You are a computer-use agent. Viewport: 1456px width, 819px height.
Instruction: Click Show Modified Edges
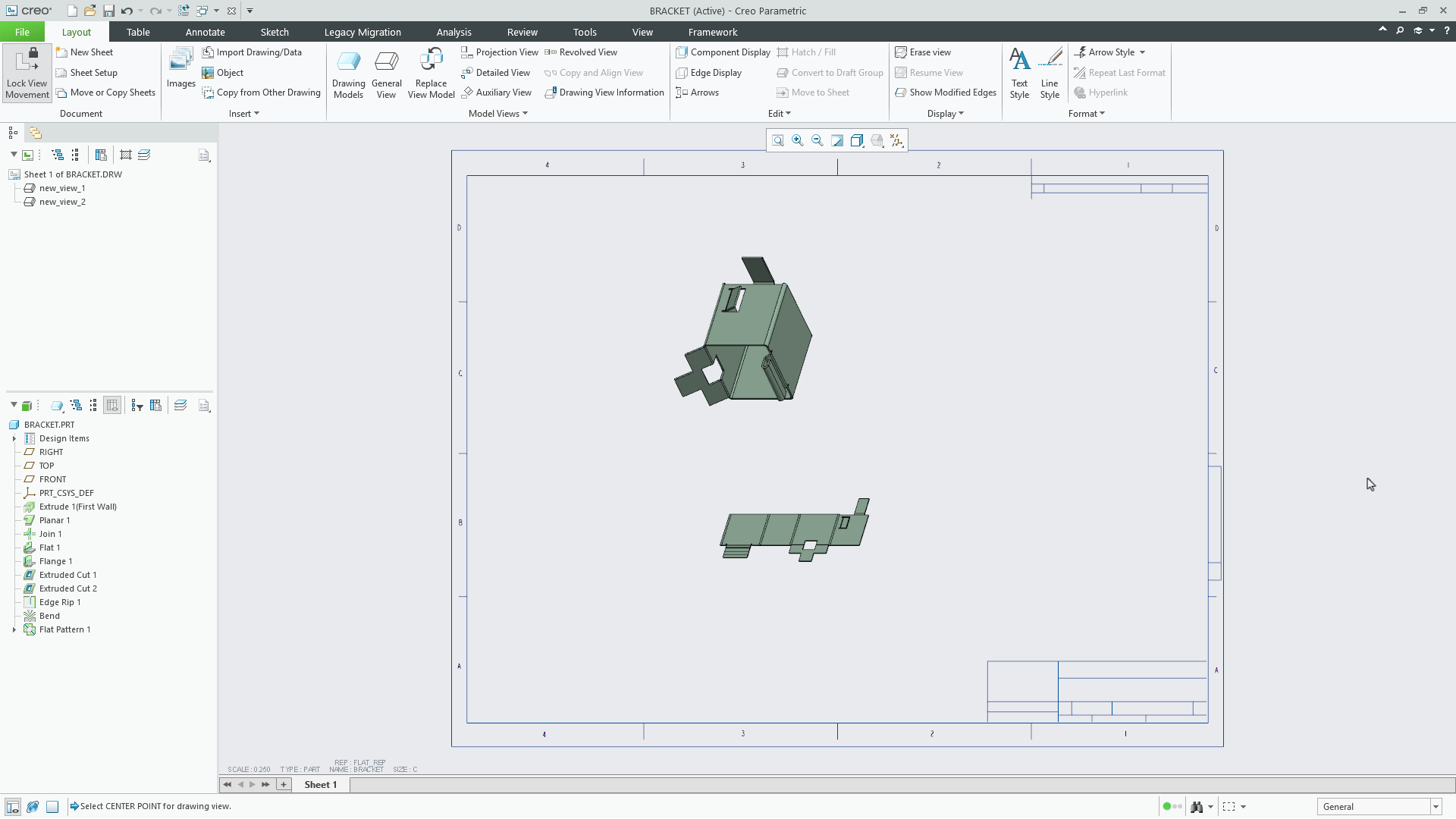pos(946,93)
